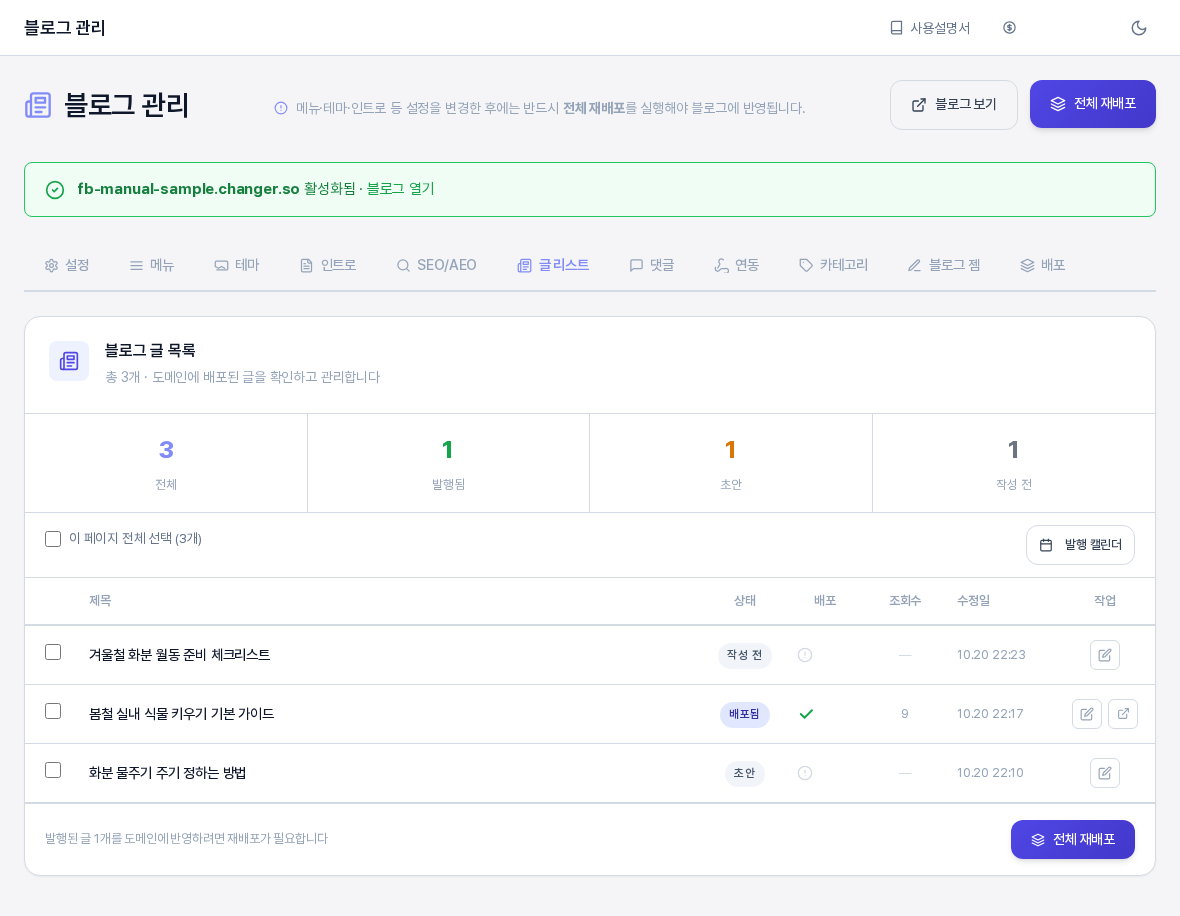Open post 화분 물주기 주기 정하는 방법

coord(167,773)
